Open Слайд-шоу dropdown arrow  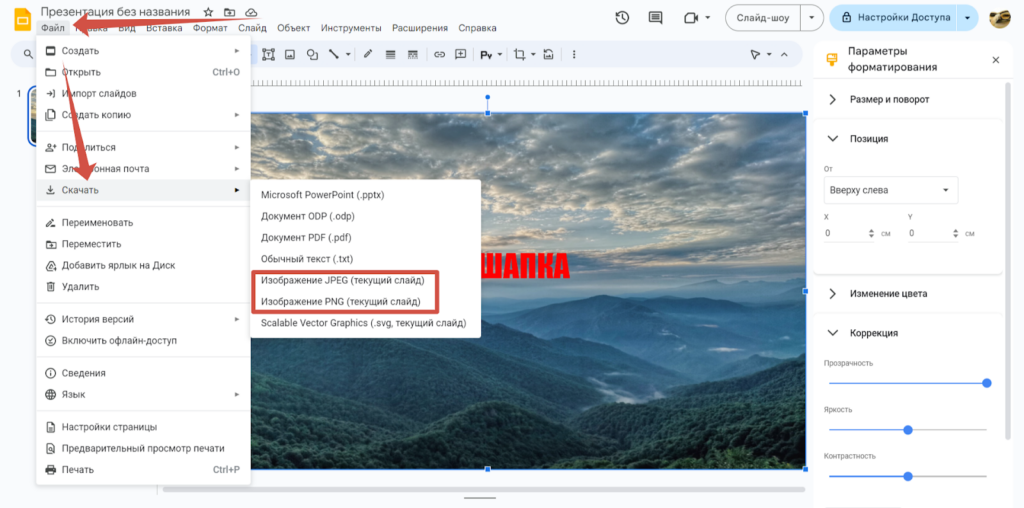coord(812,18)
